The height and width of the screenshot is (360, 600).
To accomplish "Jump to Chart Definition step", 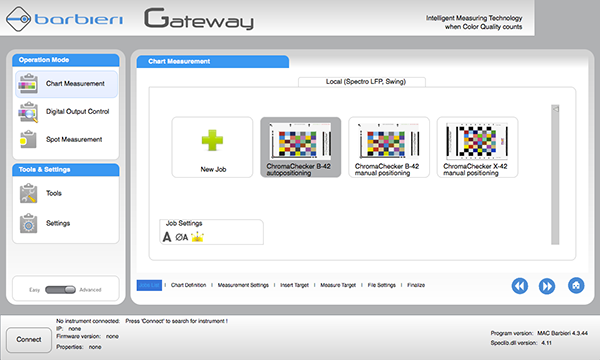I will [x=188, y=285].
